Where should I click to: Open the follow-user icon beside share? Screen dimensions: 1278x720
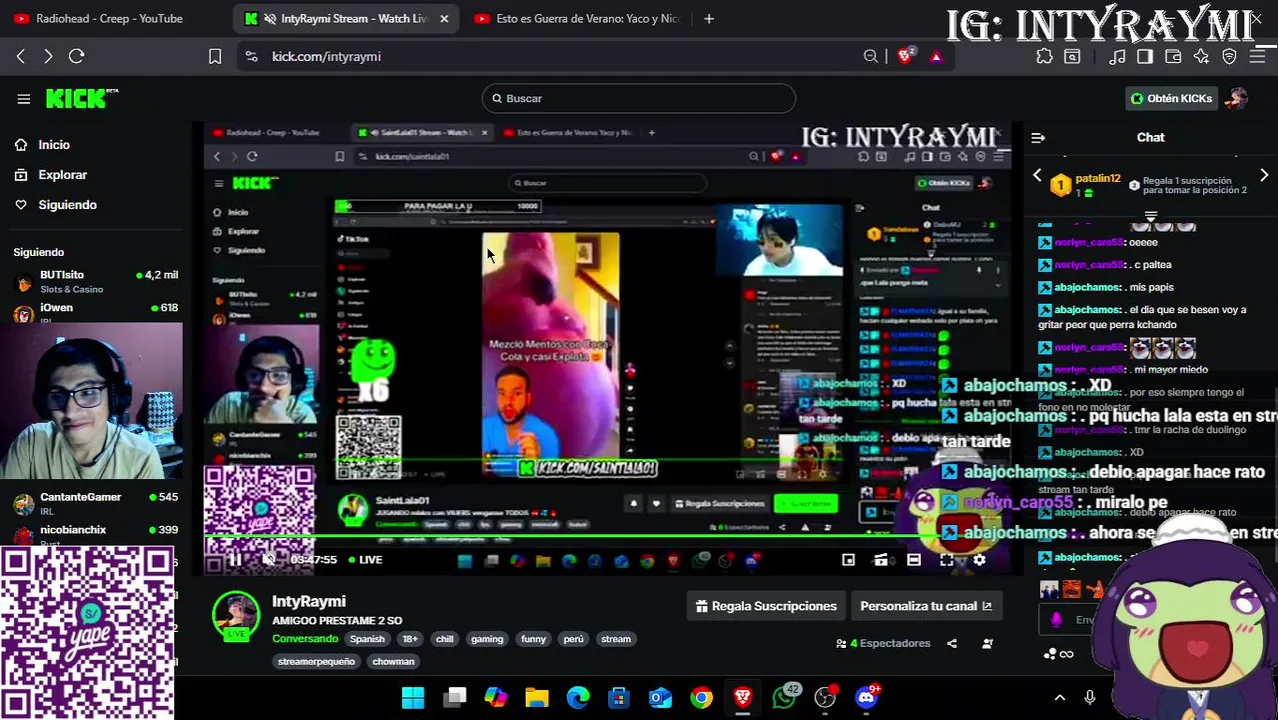tap(987, 643)
